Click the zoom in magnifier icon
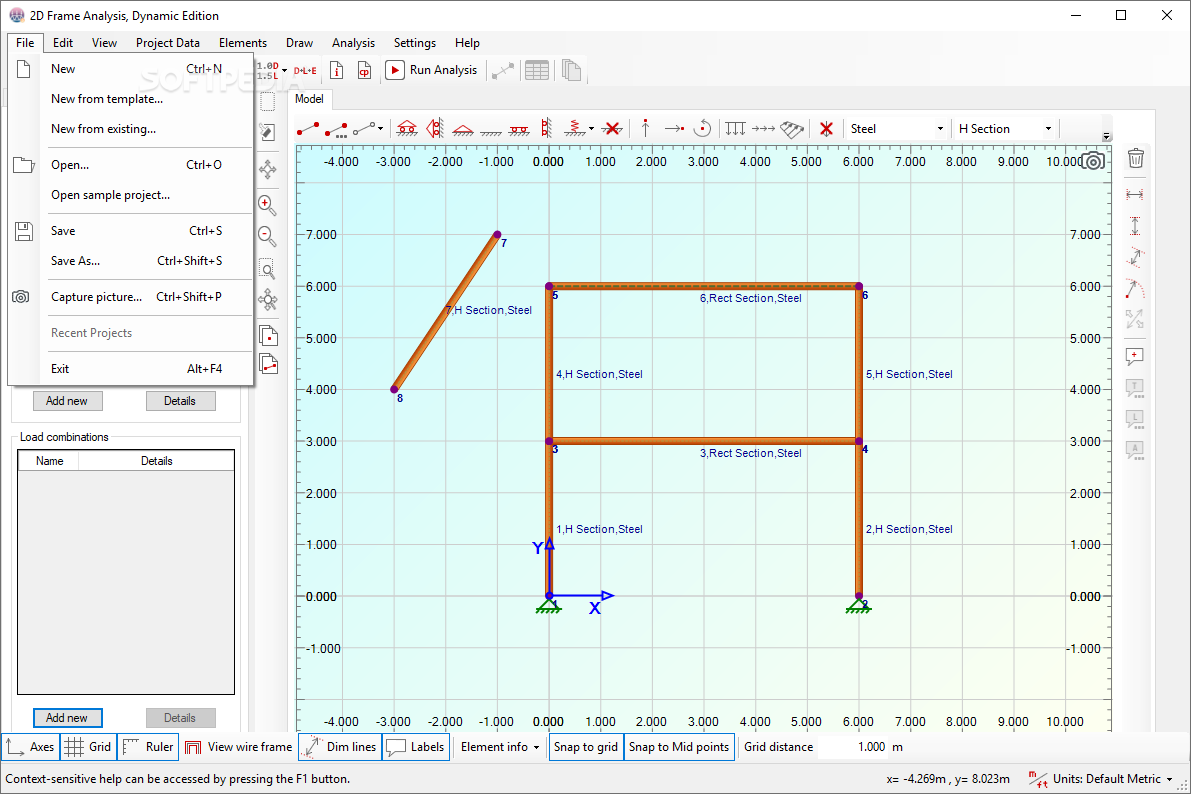1191x794 pixels. 267,205
